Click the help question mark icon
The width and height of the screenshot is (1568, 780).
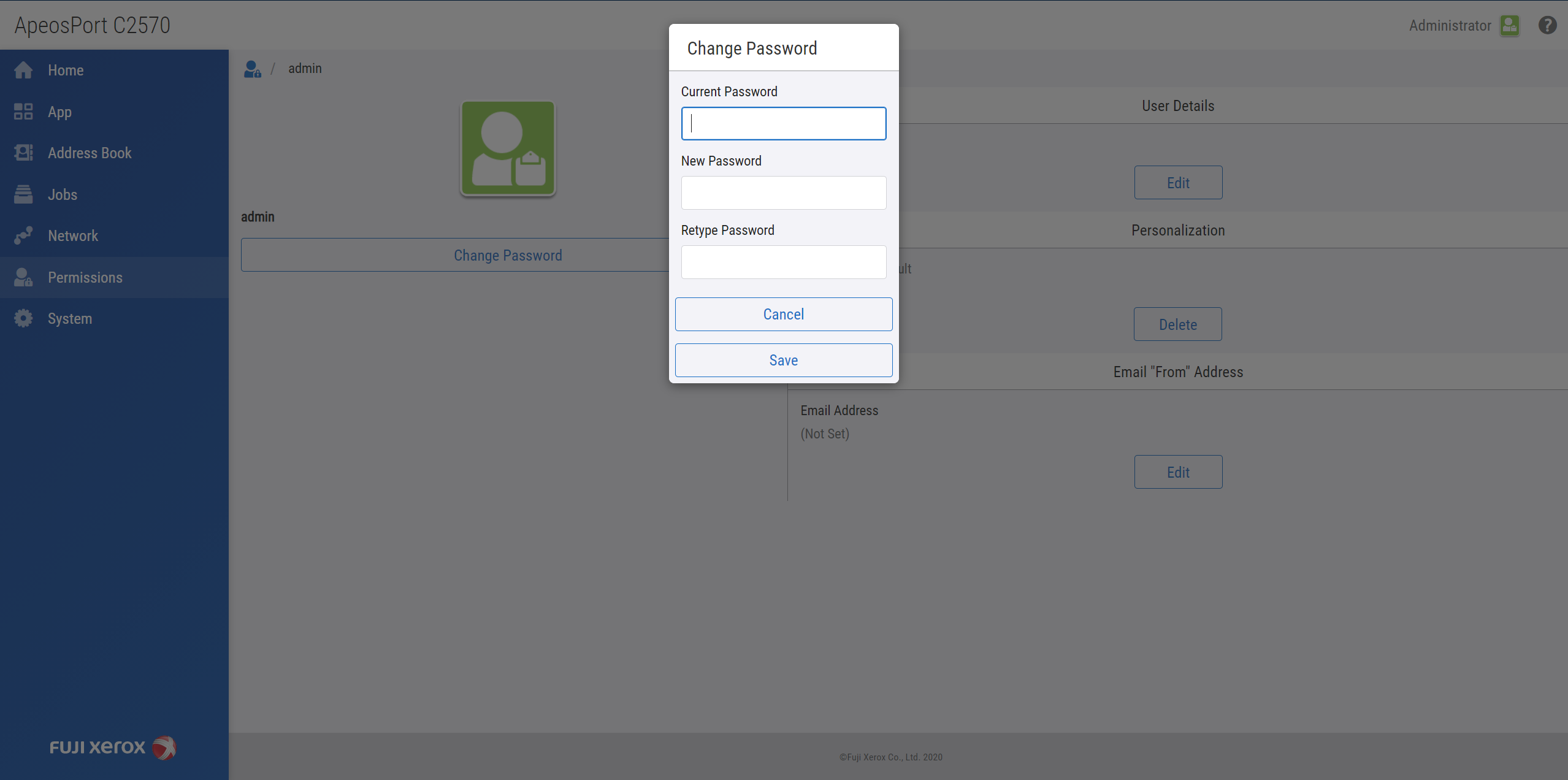(1547, 25)
